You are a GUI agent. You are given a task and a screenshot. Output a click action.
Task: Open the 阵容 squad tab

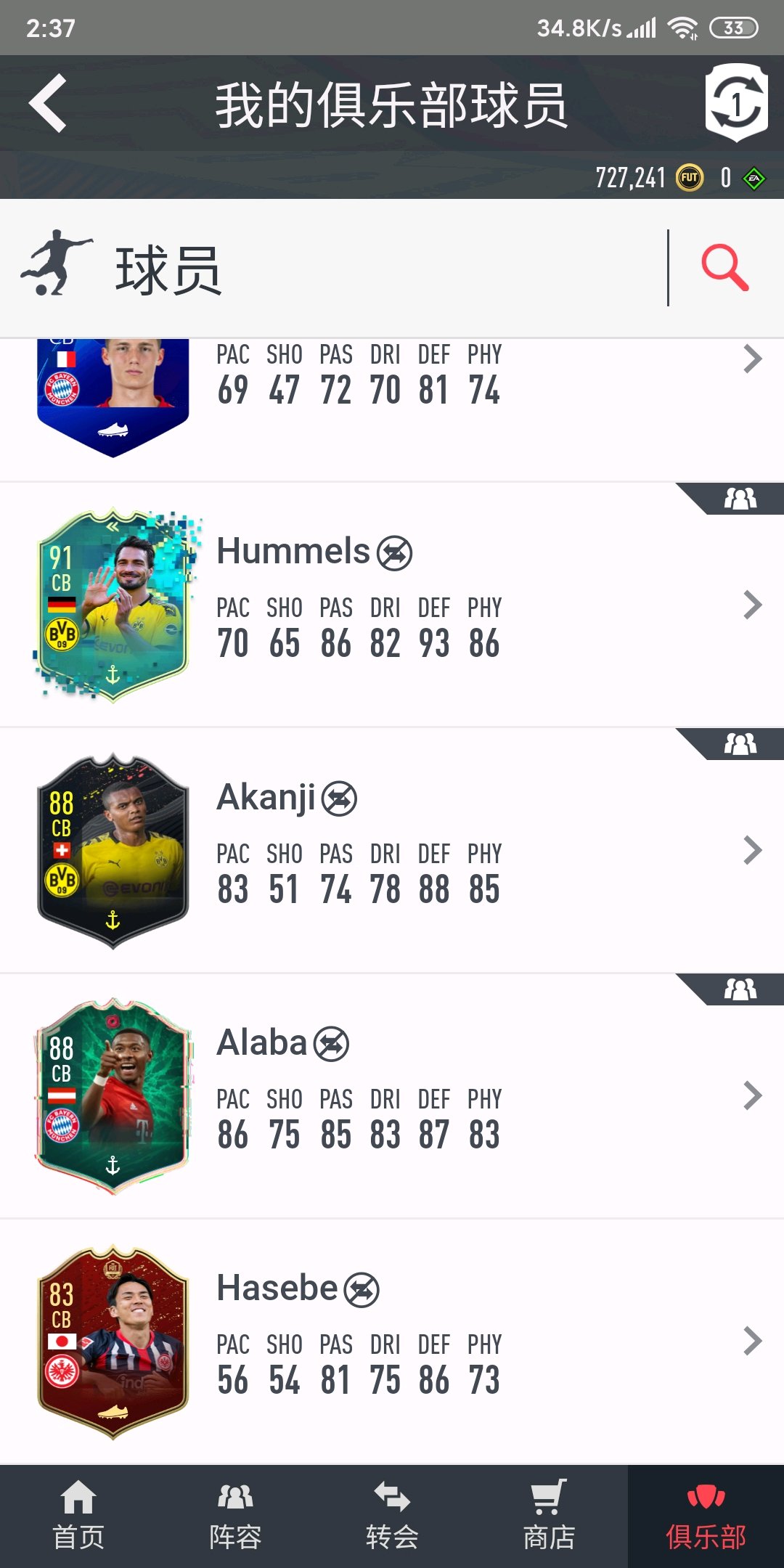coord(235,1516)
